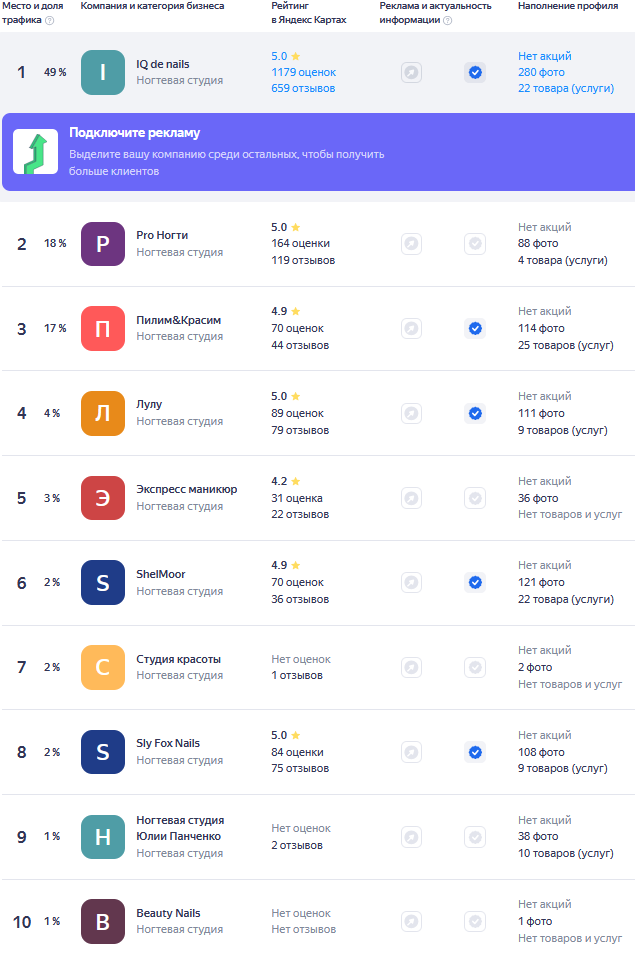Click the Студия красоты yellow avatar
Viewport: 635px width, 960px height.
103,667
